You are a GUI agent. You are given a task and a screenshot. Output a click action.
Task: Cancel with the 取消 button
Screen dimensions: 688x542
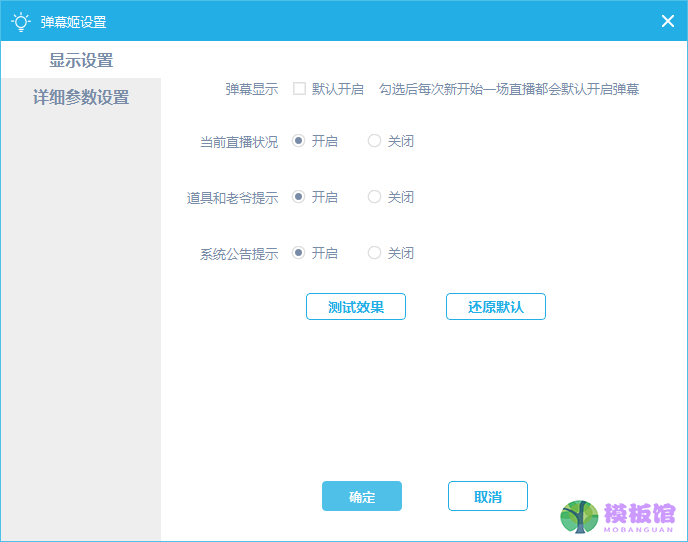pos(487,496)
